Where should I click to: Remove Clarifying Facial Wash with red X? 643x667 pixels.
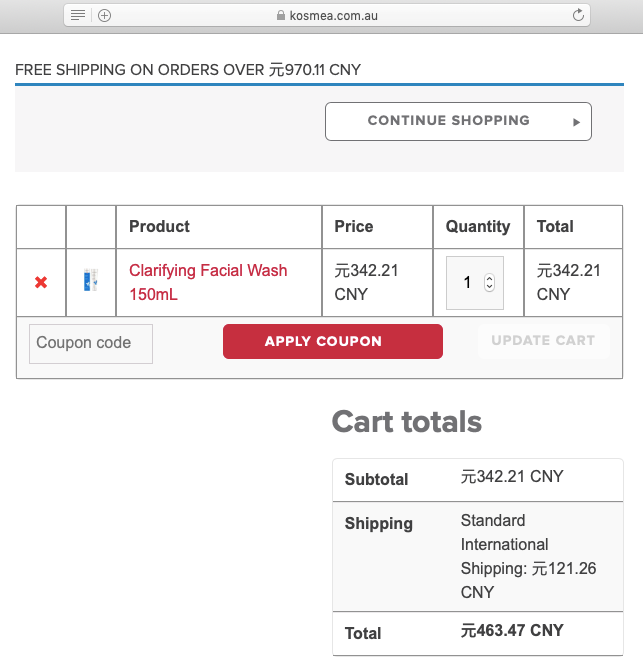point(41,282)
